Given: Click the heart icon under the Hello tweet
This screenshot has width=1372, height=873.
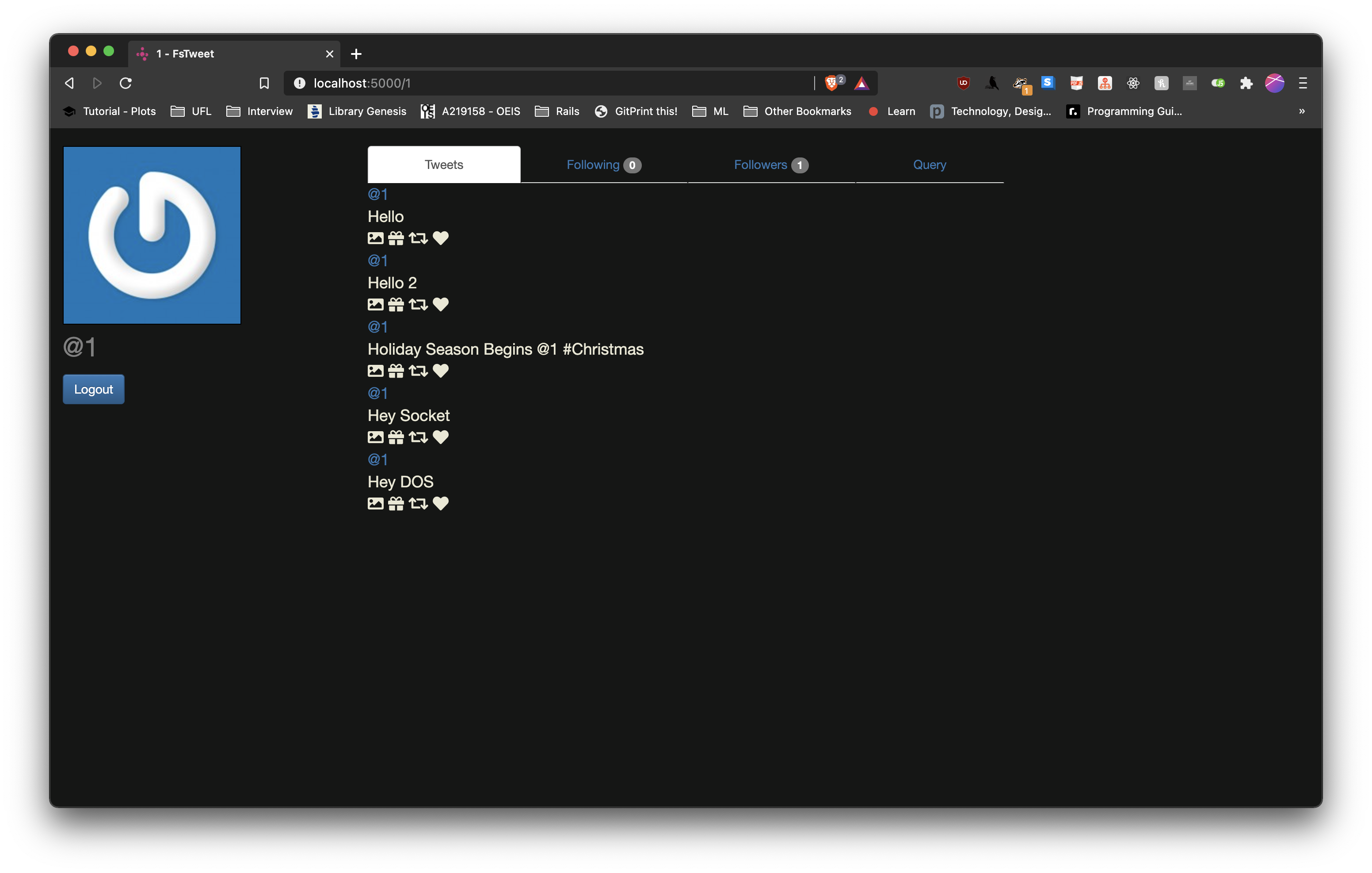Looking at the screenshot, I should point(440,238).
